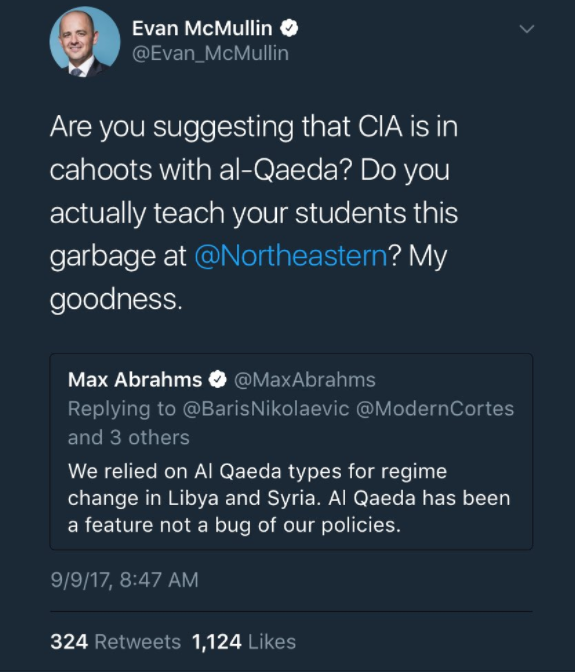Viewport: 575px width, 672px height.
Task: Open the quoted Max Abrahms tweet
Action: (291, 452)
